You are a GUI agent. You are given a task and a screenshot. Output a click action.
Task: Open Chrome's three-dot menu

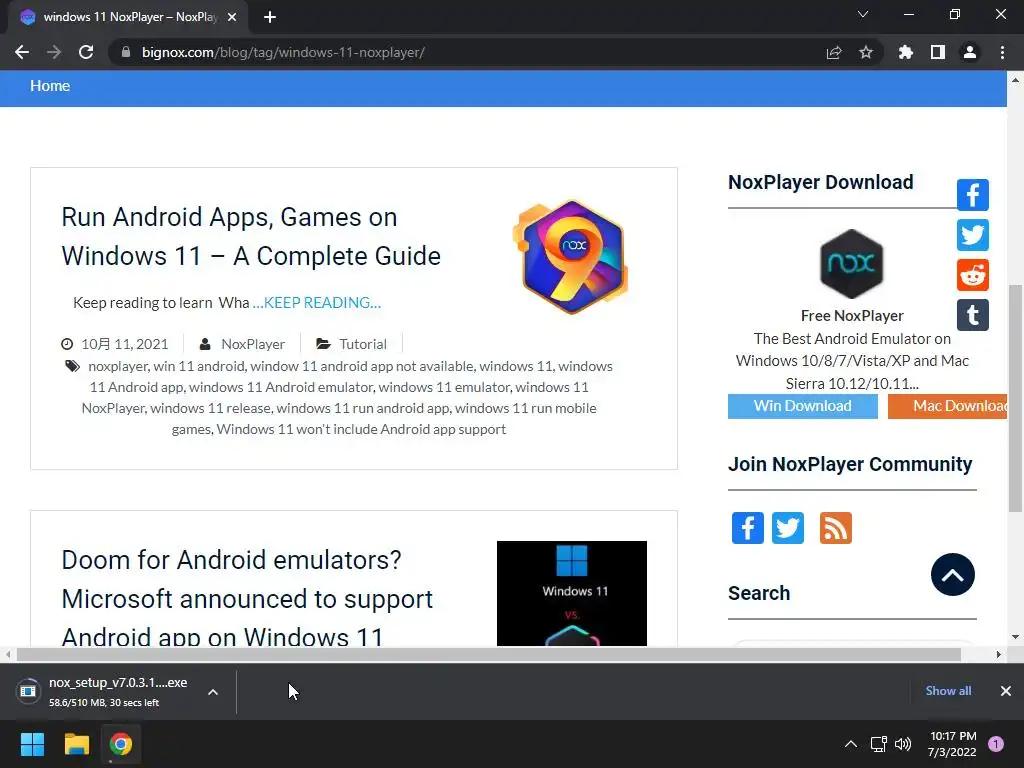pyautogui.click(x=1002, y=52)
